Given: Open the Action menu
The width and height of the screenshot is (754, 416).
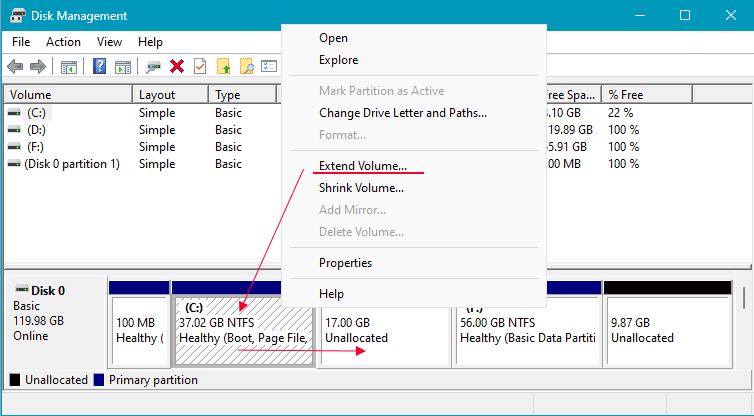Looking at the screenshot, I should click(x=63, y=42).
